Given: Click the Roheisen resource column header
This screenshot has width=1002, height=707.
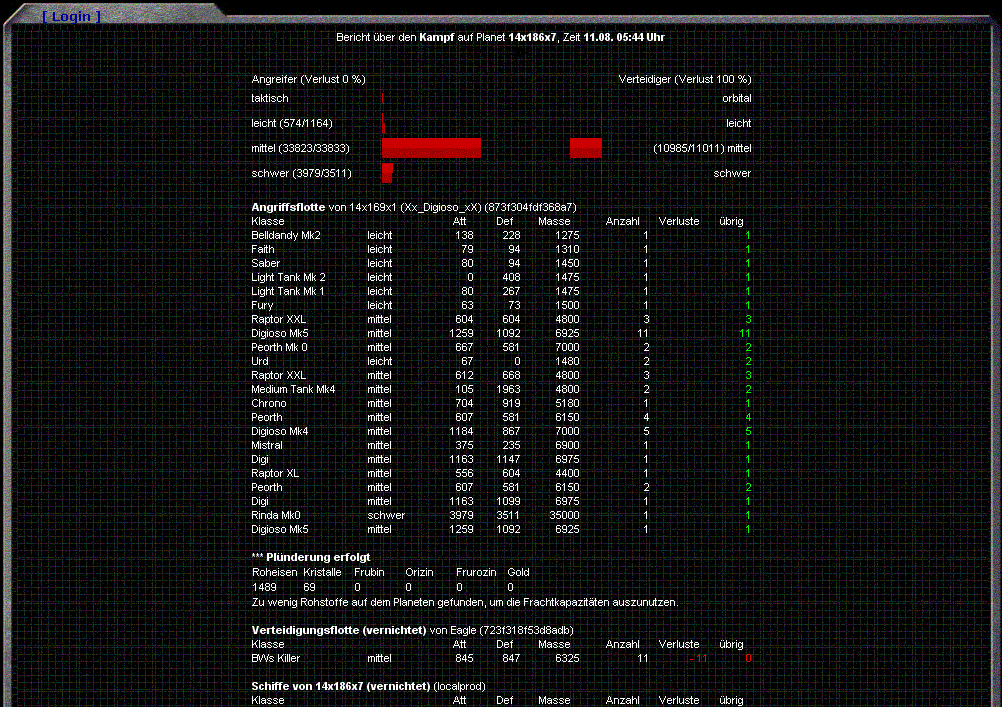Looking at the screenshot, I should point(273,572).
